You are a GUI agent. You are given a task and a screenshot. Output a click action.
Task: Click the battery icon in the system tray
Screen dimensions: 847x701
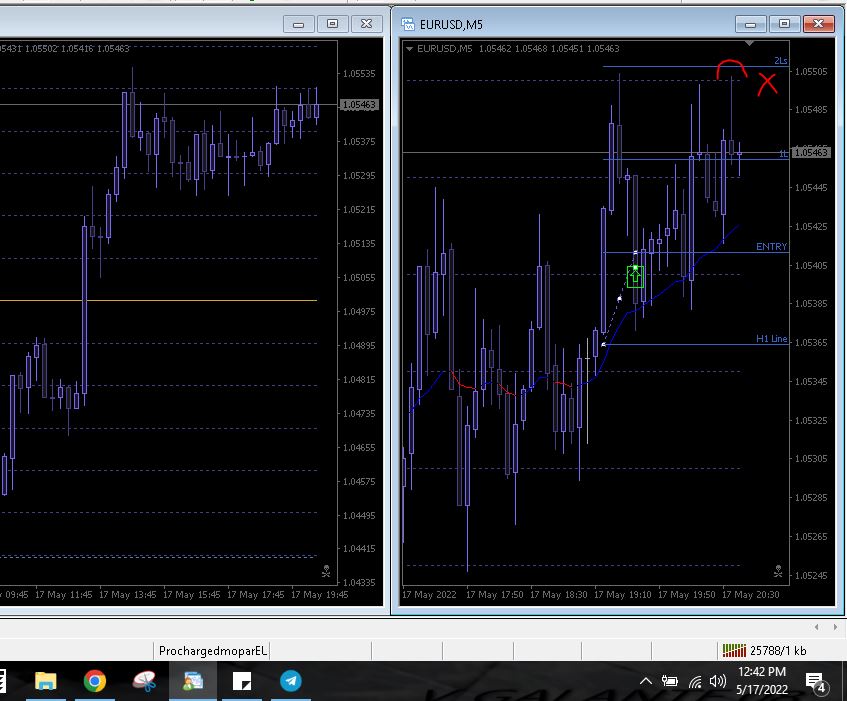coord(670,682)
